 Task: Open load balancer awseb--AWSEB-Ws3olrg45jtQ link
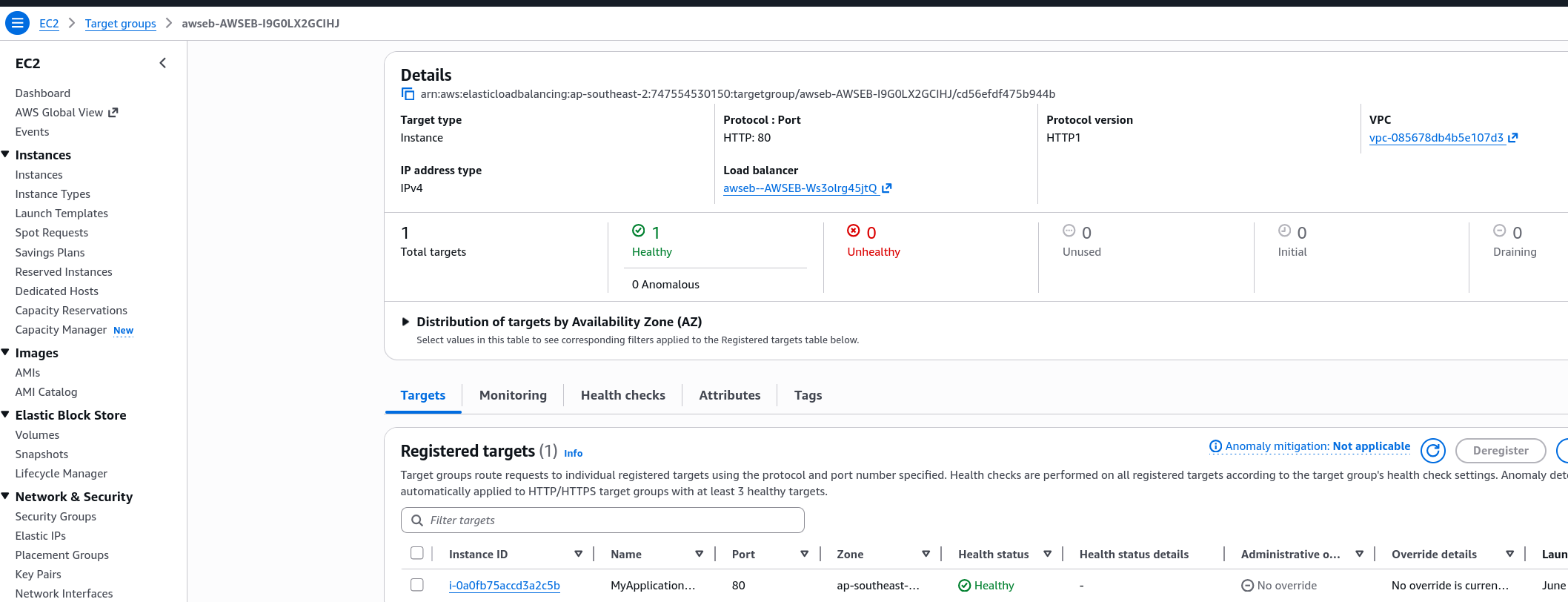tap(800, 188)
